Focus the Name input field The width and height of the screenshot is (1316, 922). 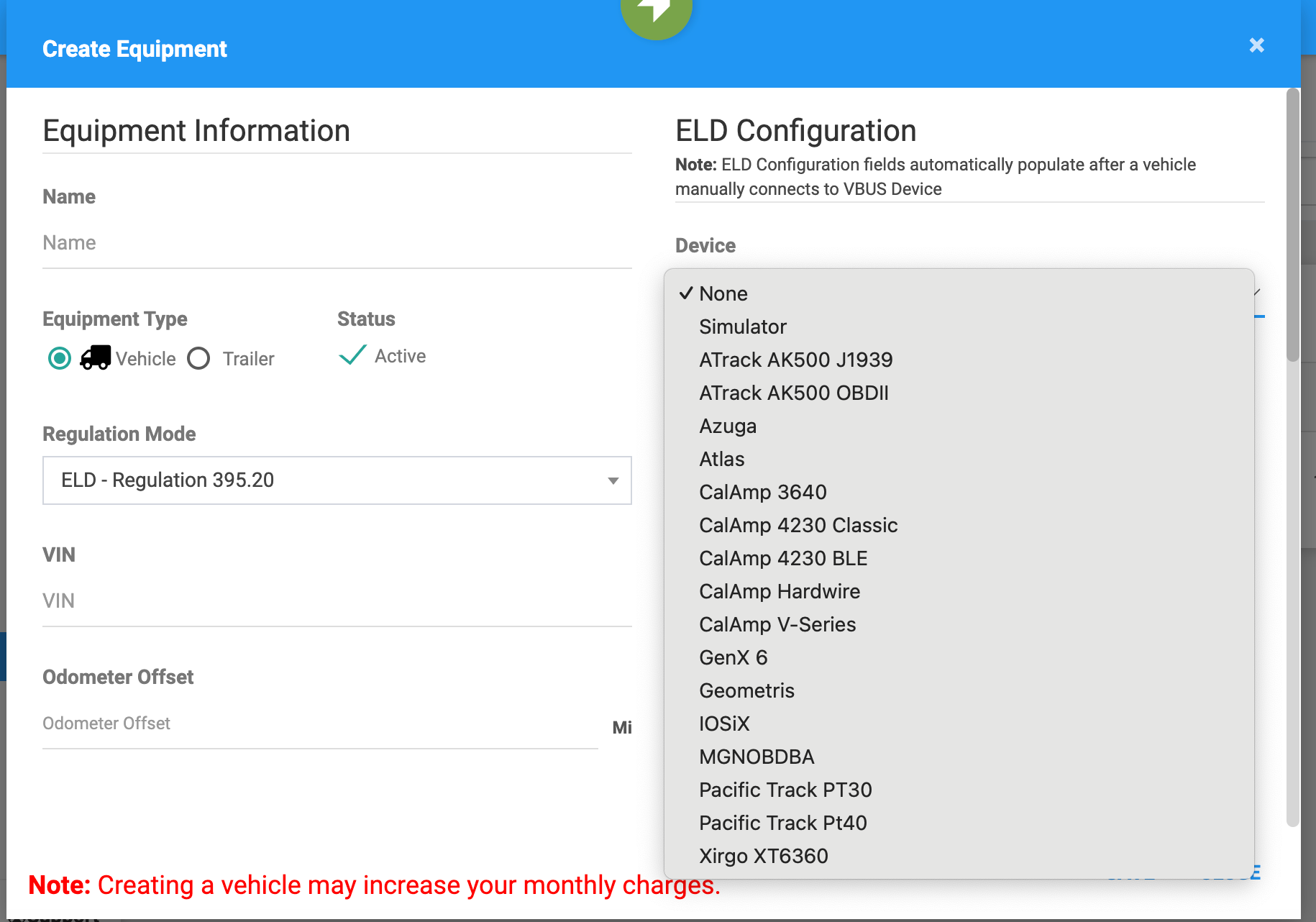click(x=337, y=243)
